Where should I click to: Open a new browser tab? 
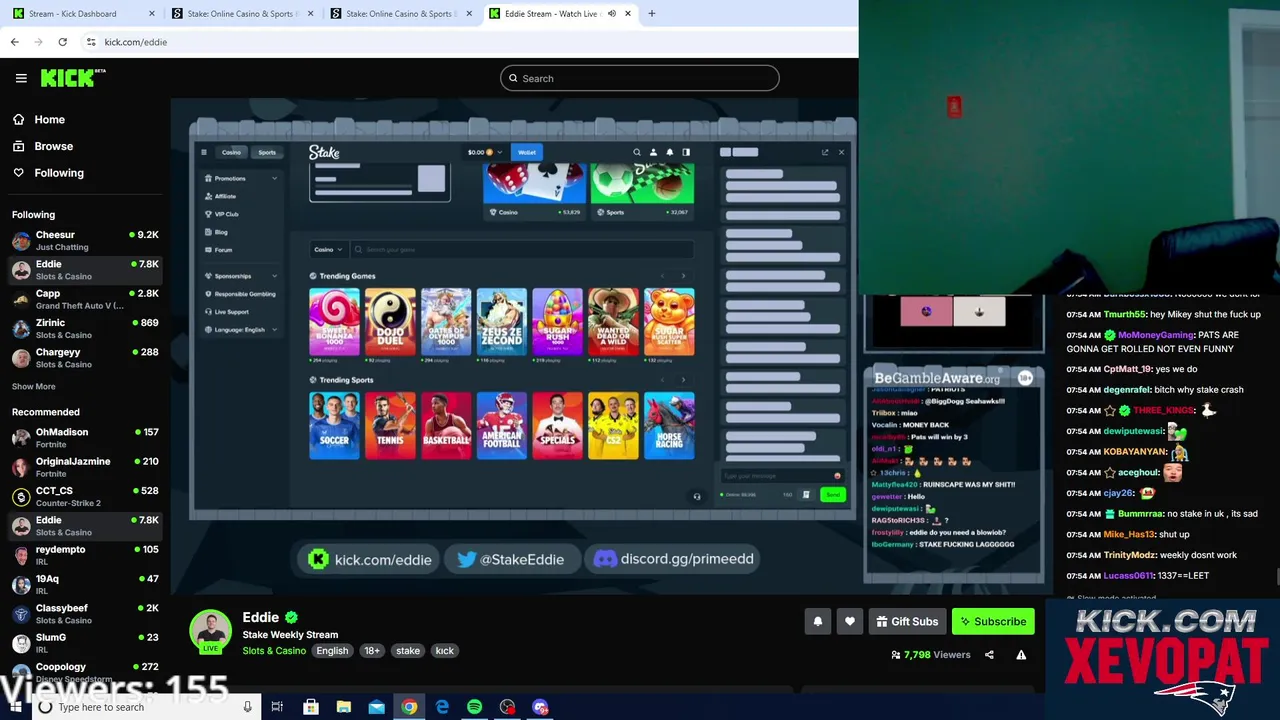tap(652, 14)
